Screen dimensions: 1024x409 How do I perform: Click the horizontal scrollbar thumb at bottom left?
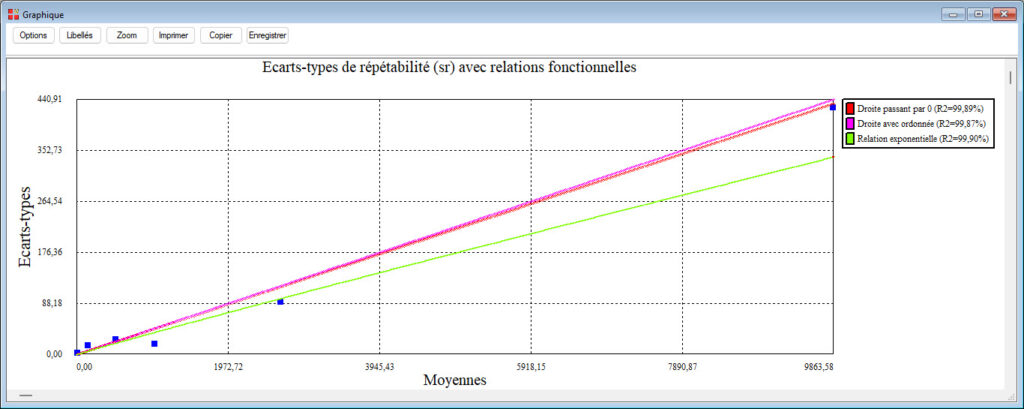pos(25,397)
